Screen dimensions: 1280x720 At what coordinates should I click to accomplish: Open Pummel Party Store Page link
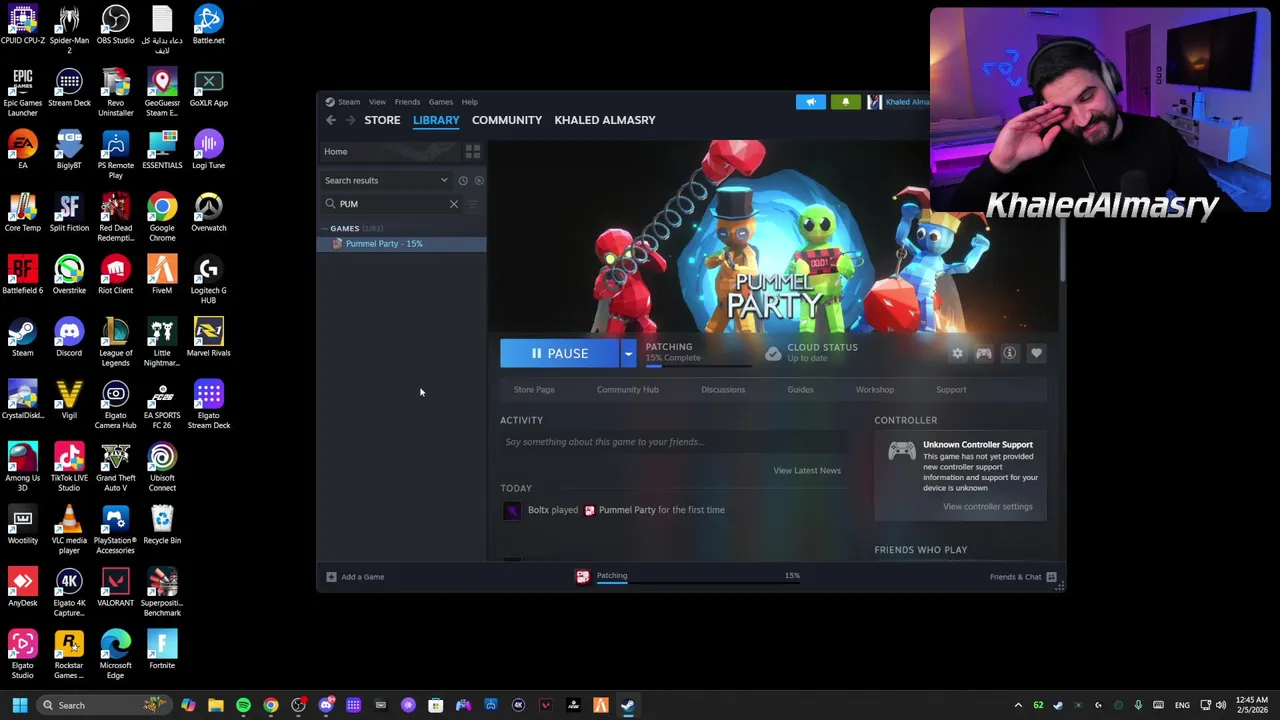tap(534, 390)
